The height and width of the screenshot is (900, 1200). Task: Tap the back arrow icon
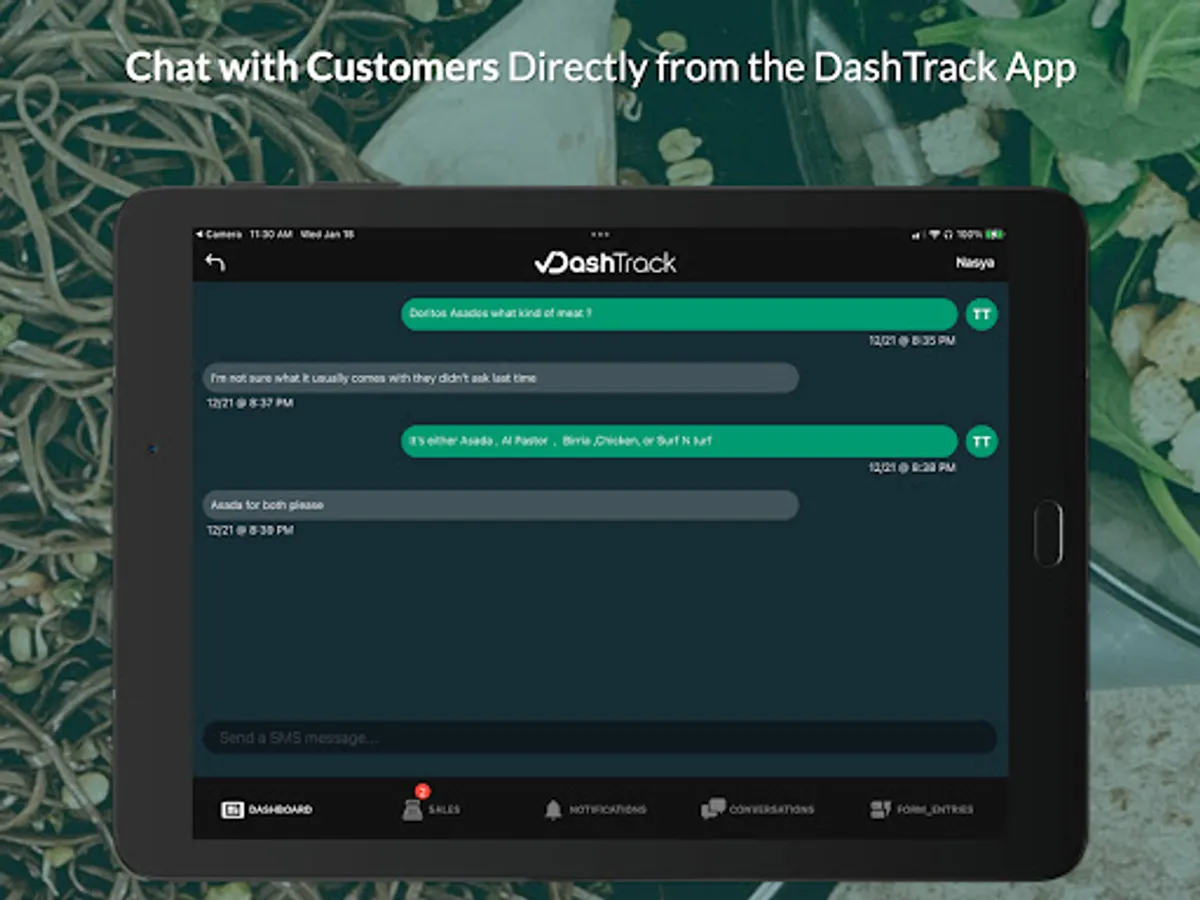215,263
